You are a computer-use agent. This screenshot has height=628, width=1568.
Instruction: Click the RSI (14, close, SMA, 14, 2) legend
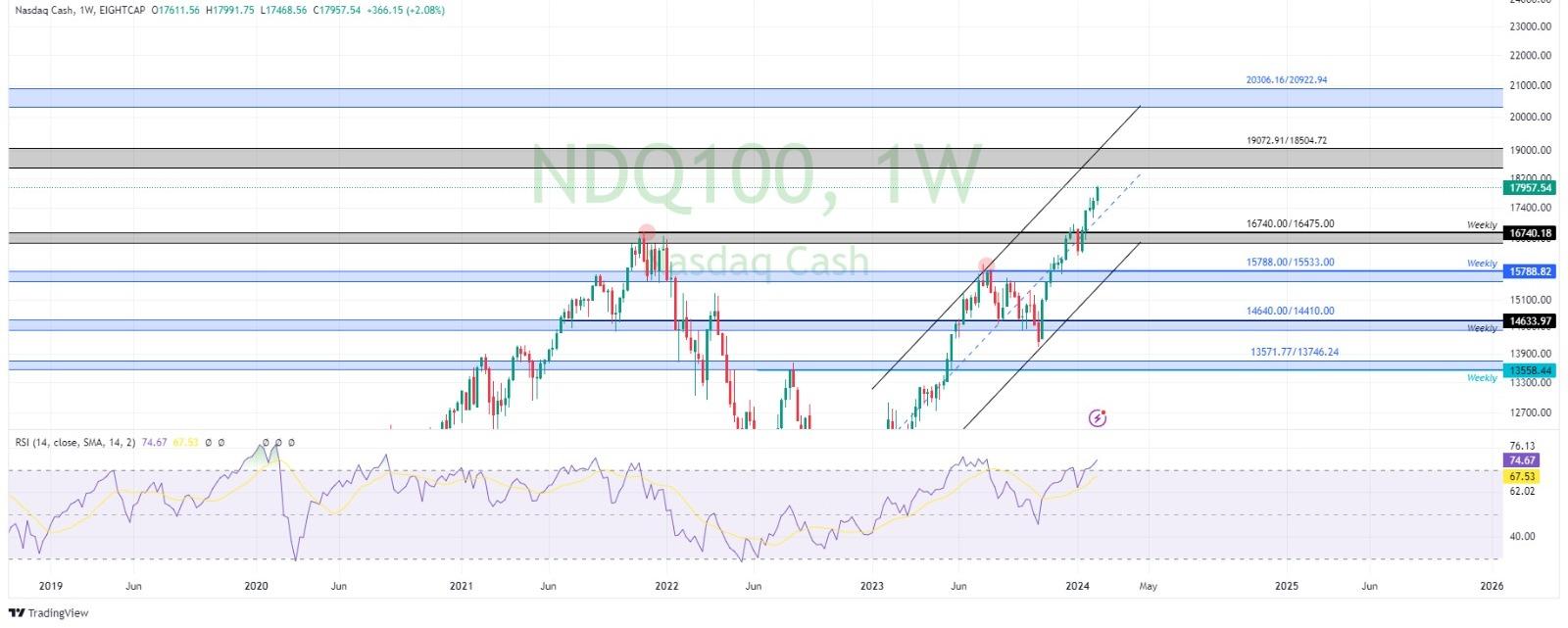[x=77, y=443]
